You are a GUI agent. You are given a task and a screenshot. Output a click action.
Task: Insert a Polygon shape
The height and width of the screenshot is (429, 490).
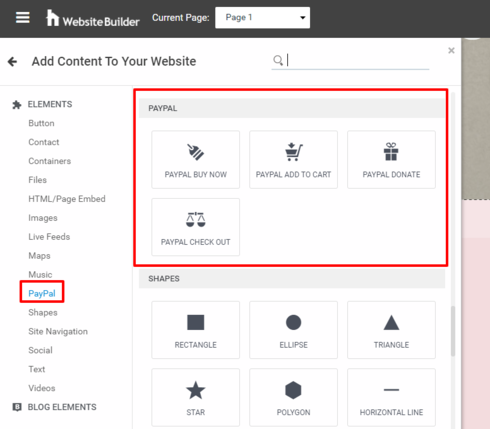293,397
